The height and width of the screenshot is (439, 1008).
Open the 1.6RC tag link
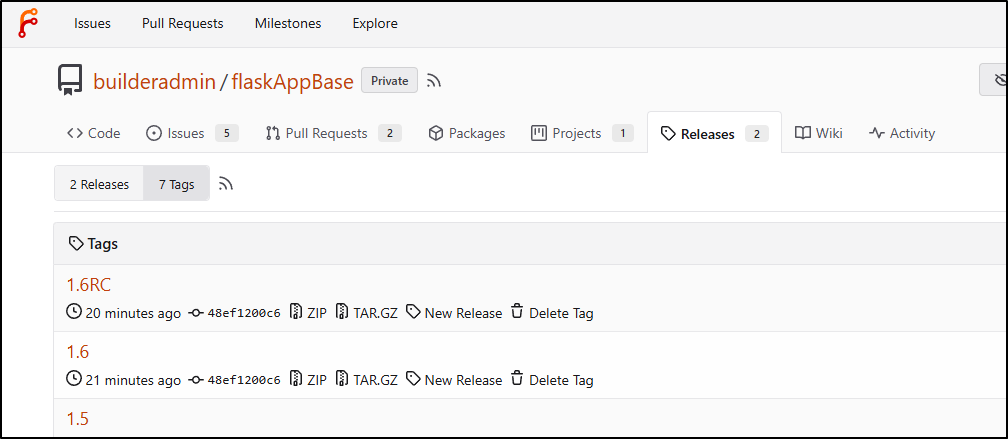tap(89, 285)
